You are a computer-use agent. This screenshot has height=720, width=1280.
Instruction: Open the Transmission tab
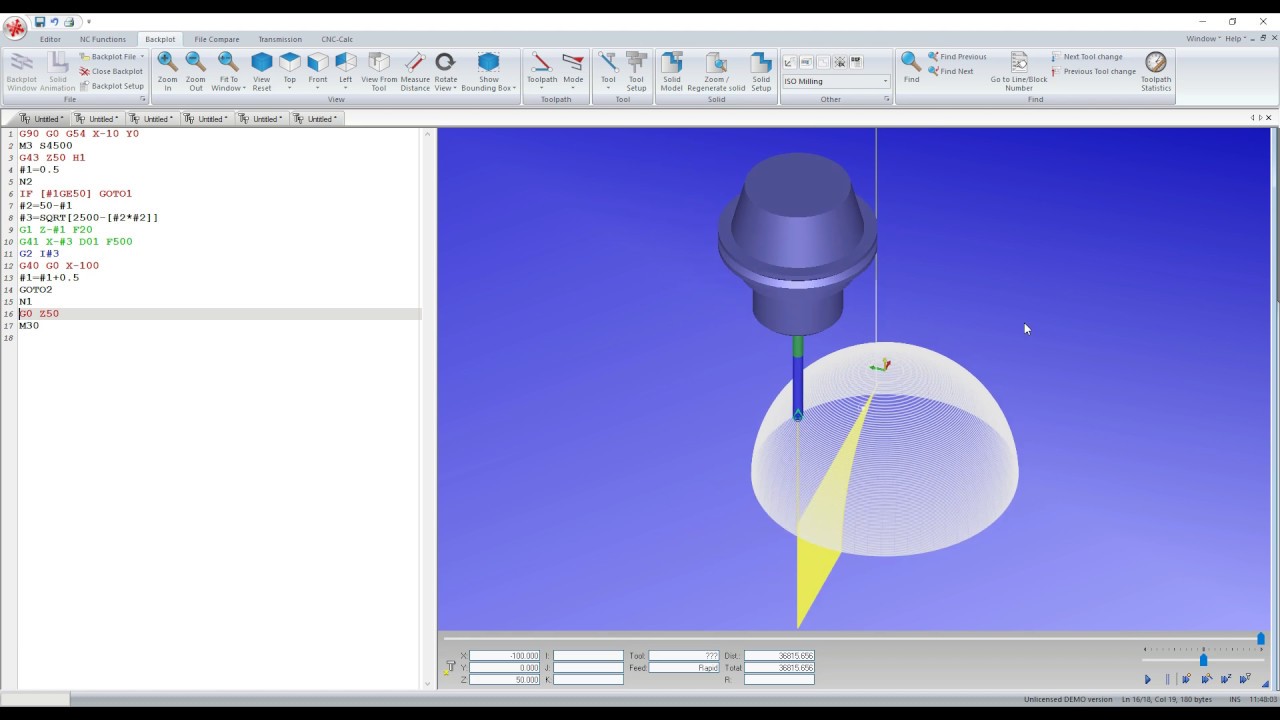coord(280,39)
